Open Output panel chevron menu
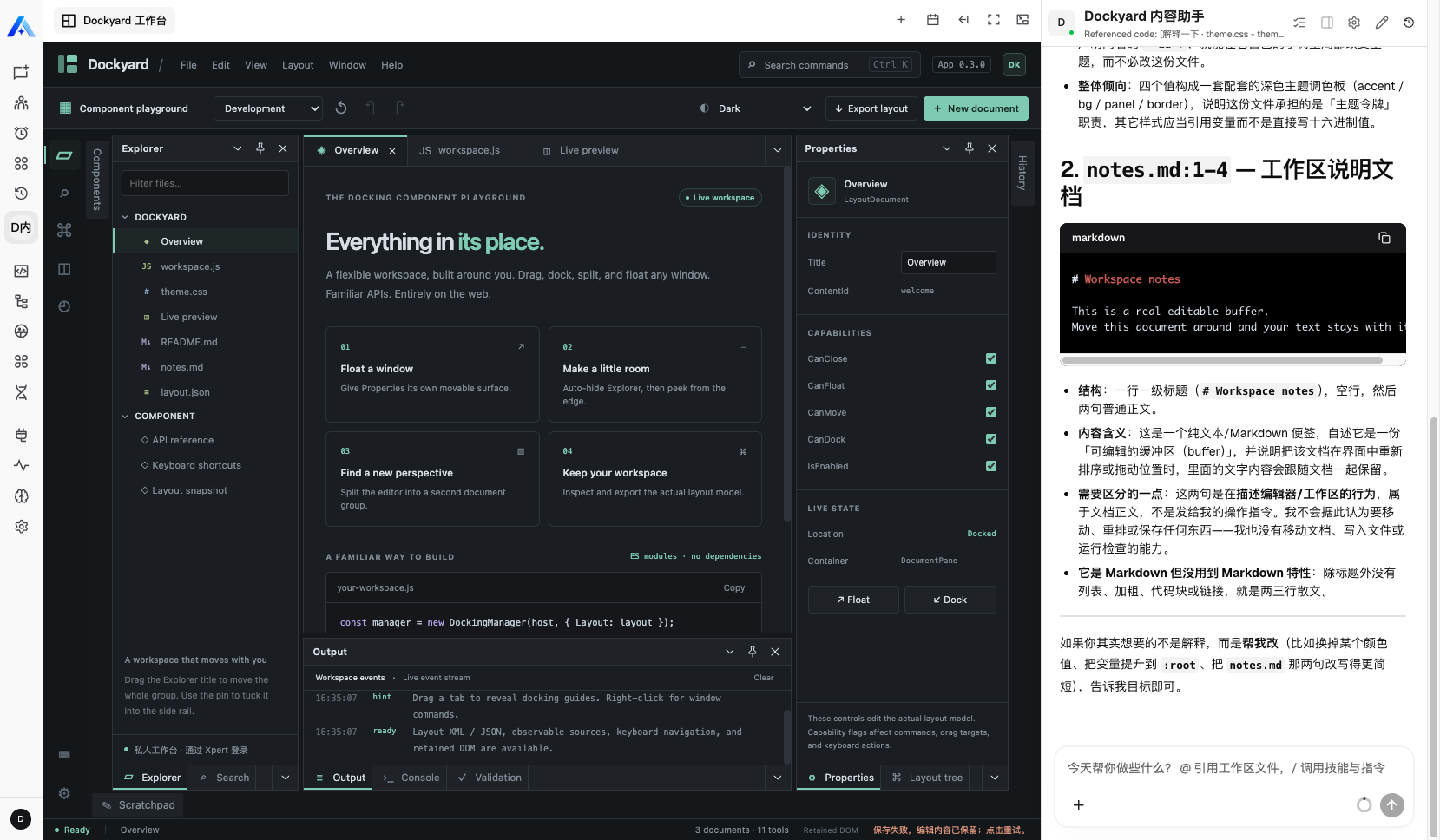 point(730,652)
